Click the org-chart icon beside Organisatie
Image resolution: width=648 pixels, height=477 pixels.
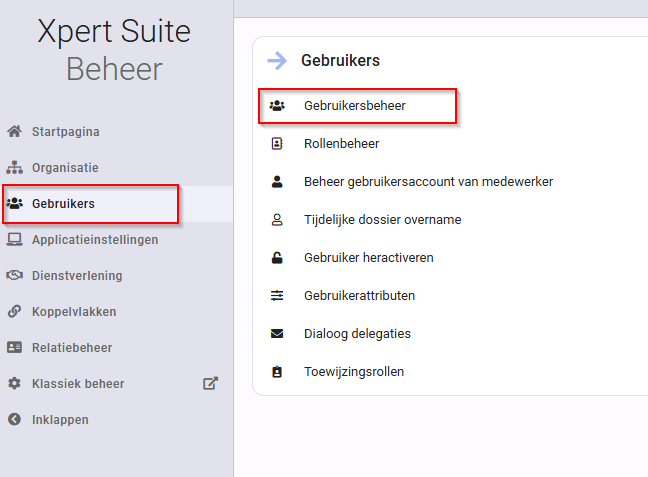[14, 167]
